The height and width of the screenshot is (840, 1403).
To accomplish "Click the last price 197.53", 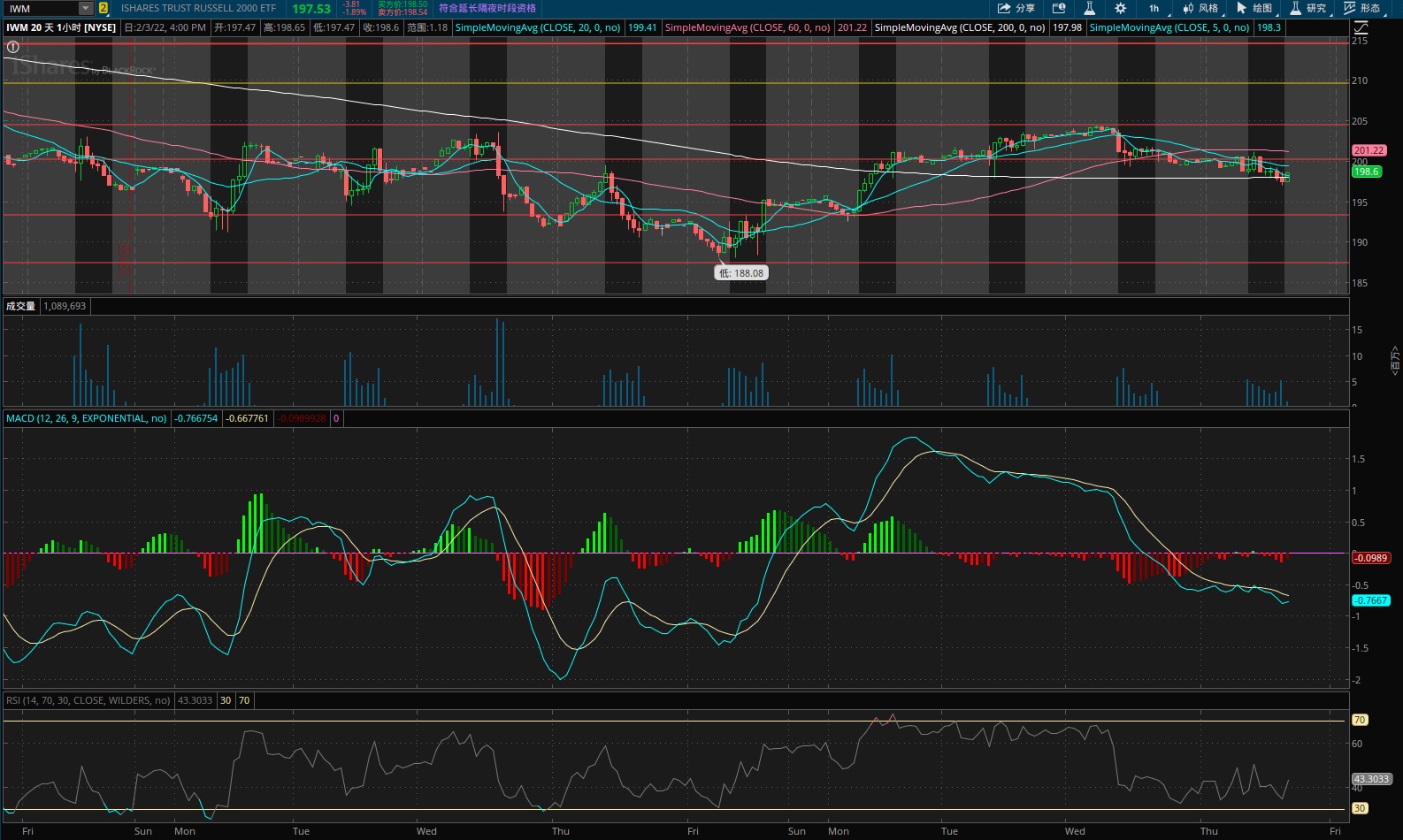I will (311, 9).
